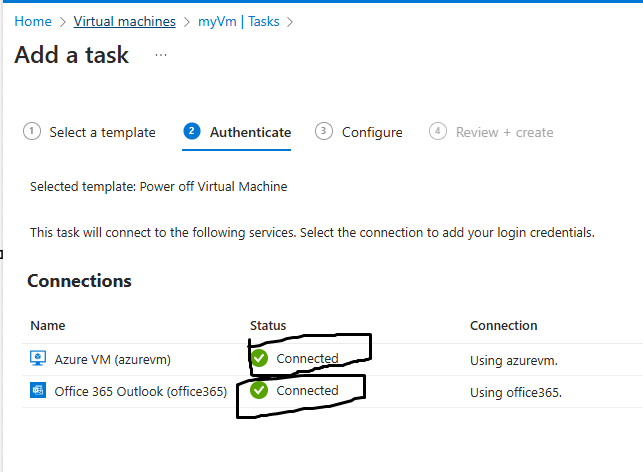Open Virtual machines breadcrumb link

pos(125,21)
